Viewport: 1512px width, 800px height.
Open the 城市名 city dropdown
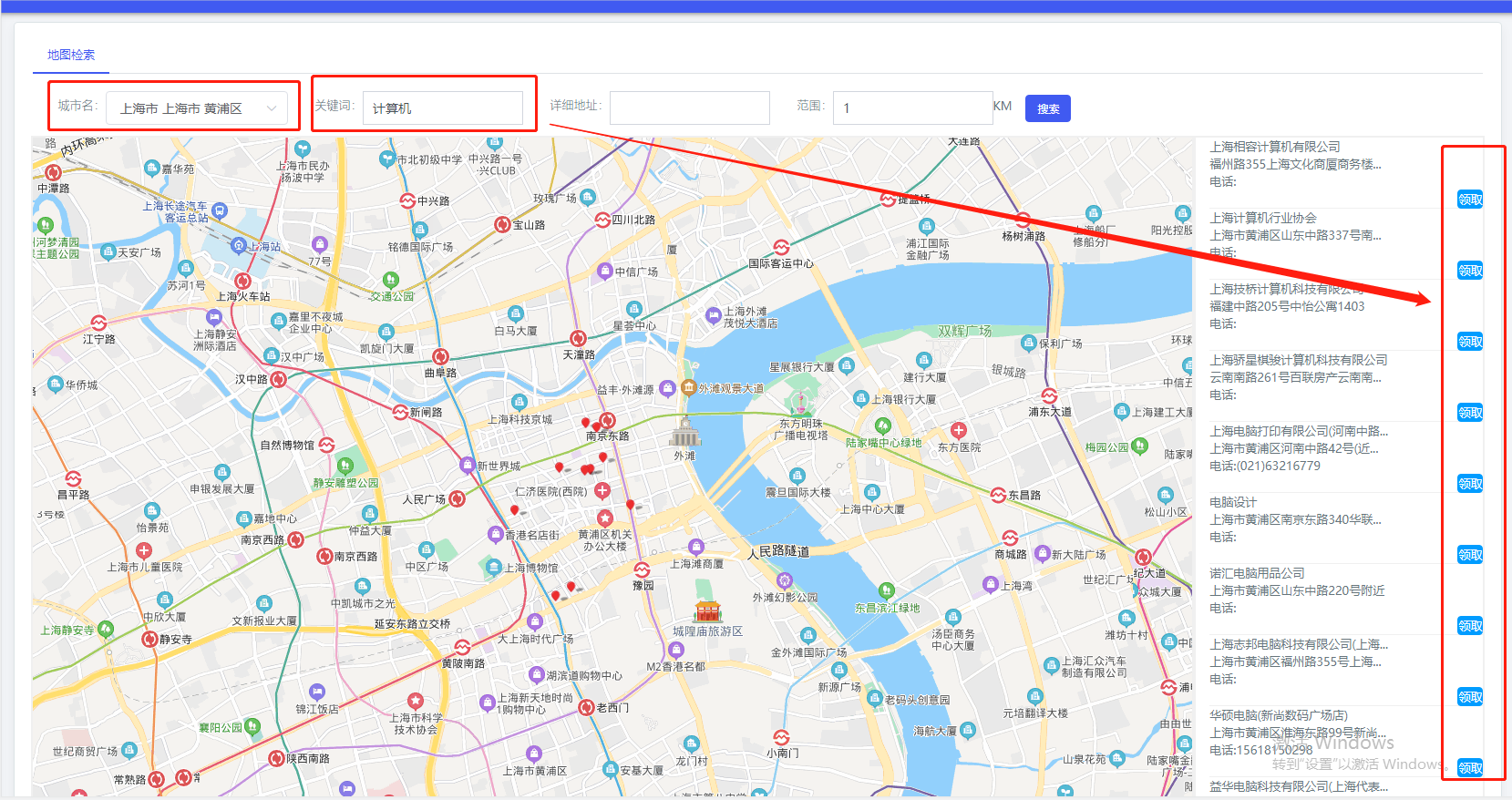198,108
